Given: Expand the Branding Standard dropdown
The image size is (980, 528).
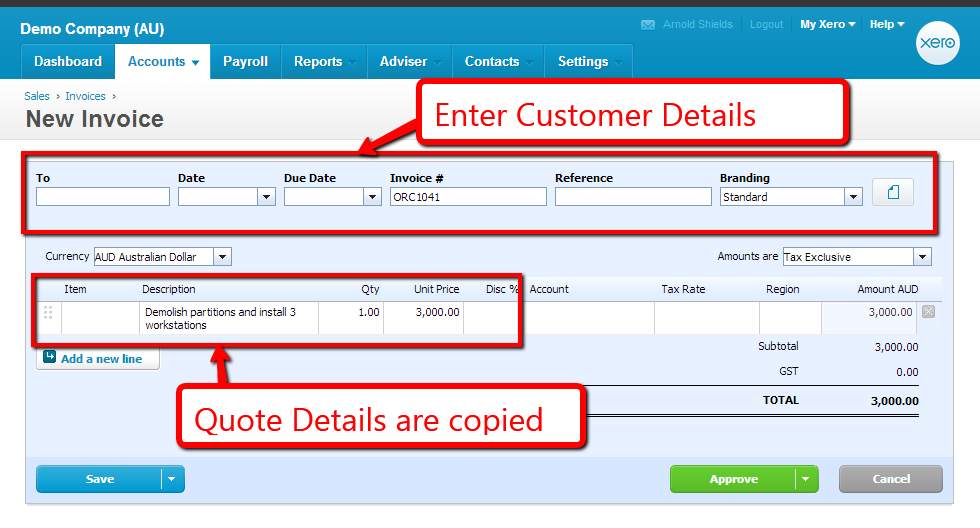Looking at the screenshot, I should [853, 197].
